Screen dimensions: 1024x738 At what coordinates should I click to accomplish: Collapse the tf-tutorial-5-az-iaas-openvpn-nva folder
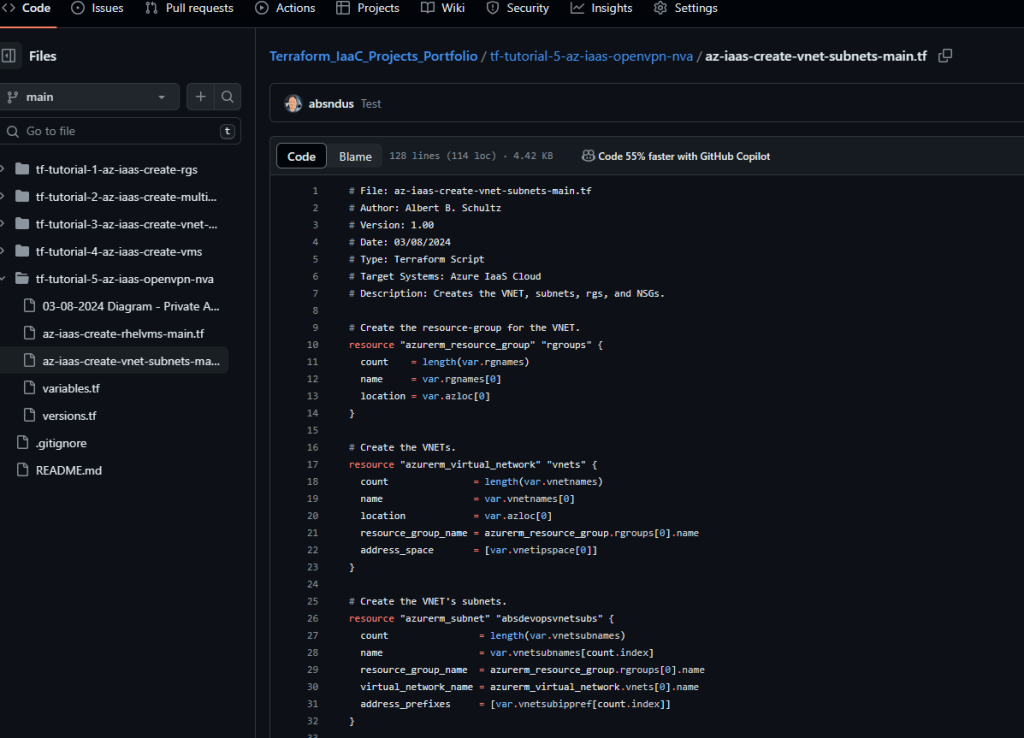click(x=4, y=279)
